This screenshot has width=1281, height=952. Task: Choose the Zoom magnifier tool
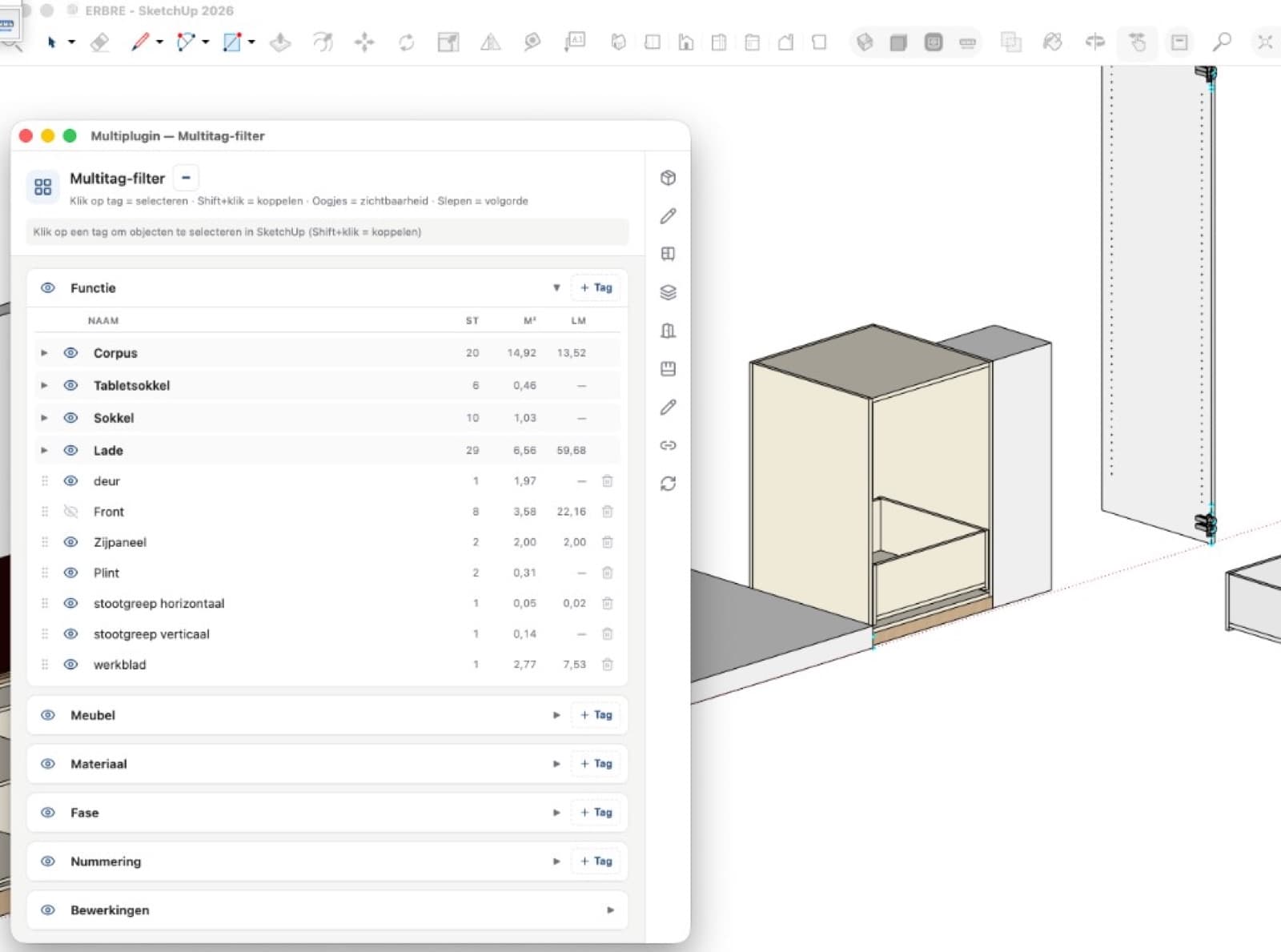point(1222,42)
